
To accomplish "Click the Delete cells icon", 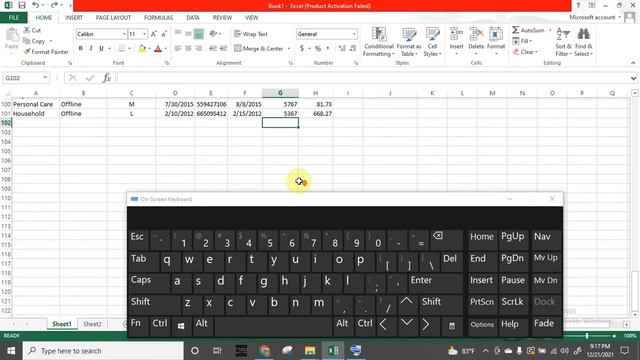I will [x=476, y=35].
